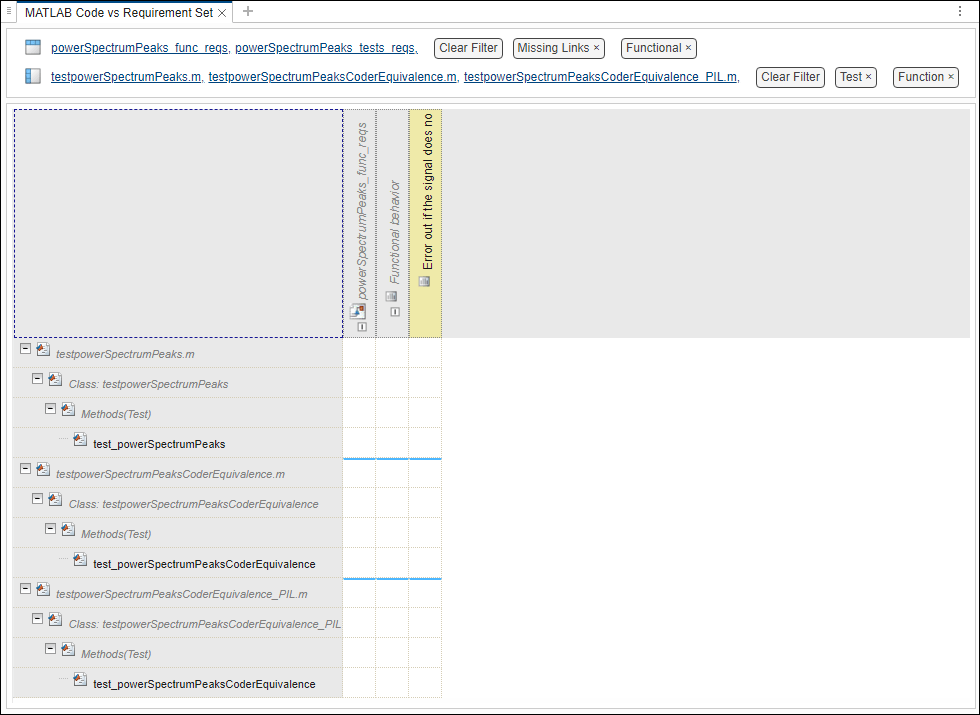Click the upper Clear Filter button
Viewport: 980px width, 715px height.
click(468, 48)
